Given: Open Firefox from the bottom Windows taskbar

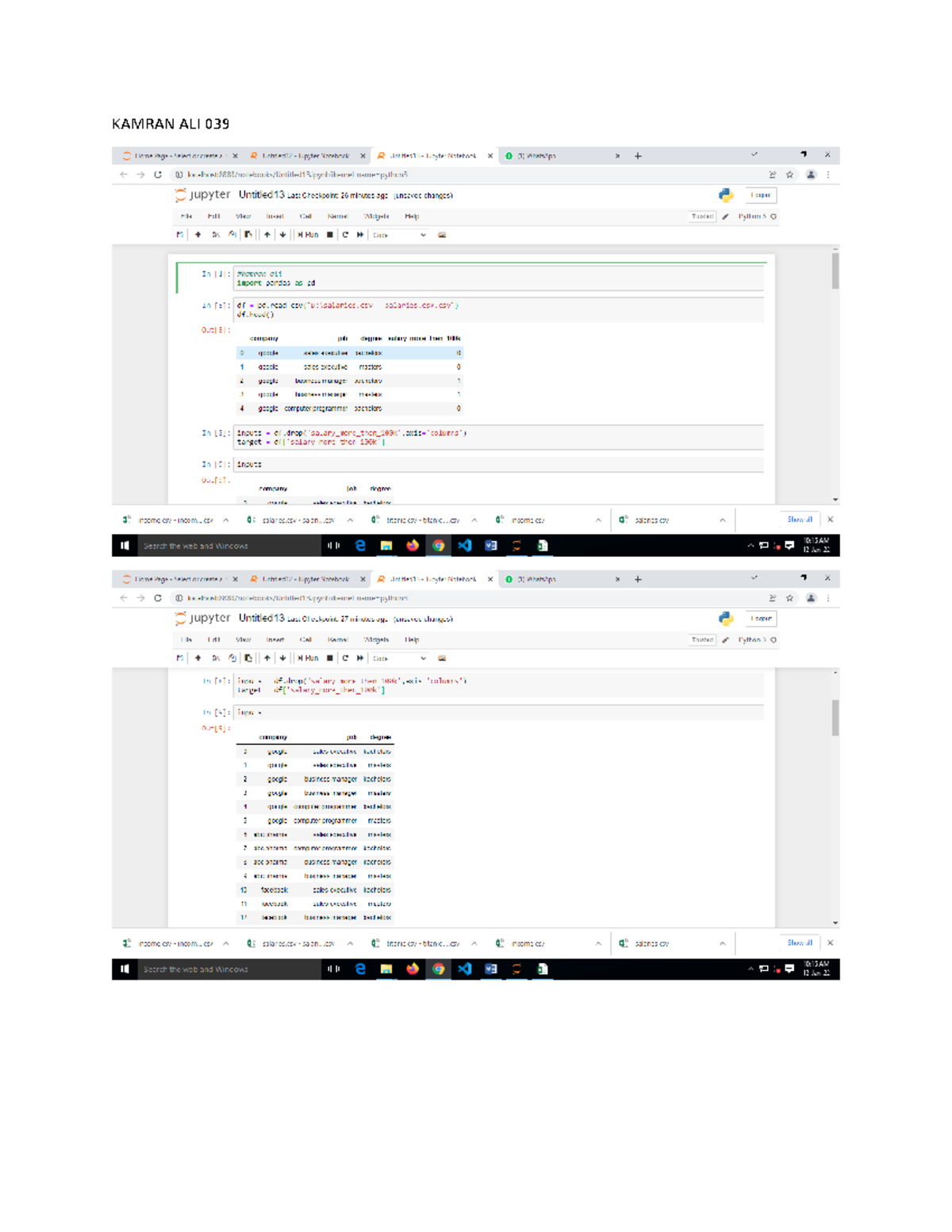Looking at the screenshot, I should click(412, 969).
